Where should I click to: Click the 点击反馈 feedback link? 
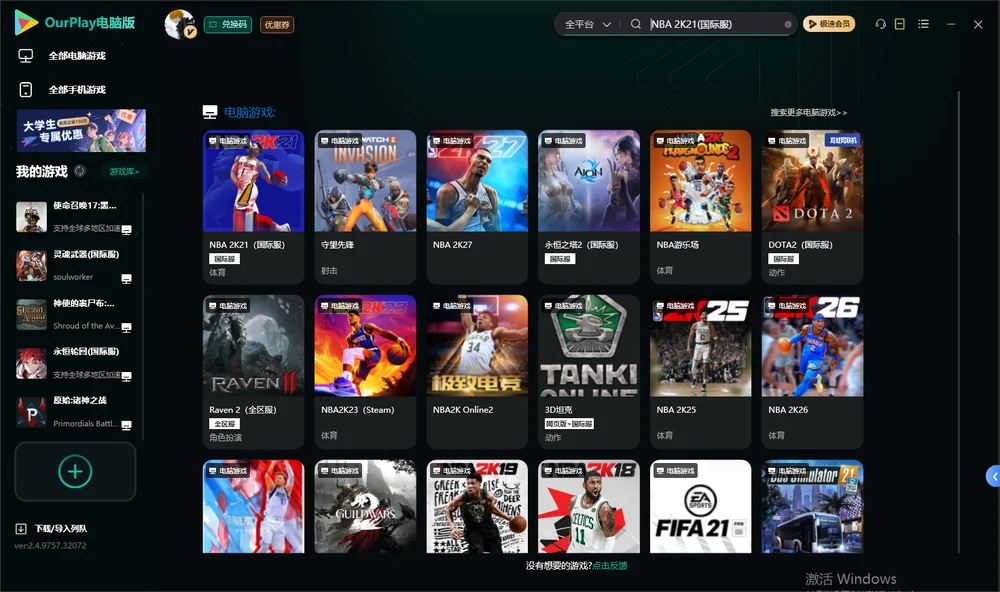tap(610, 565)
